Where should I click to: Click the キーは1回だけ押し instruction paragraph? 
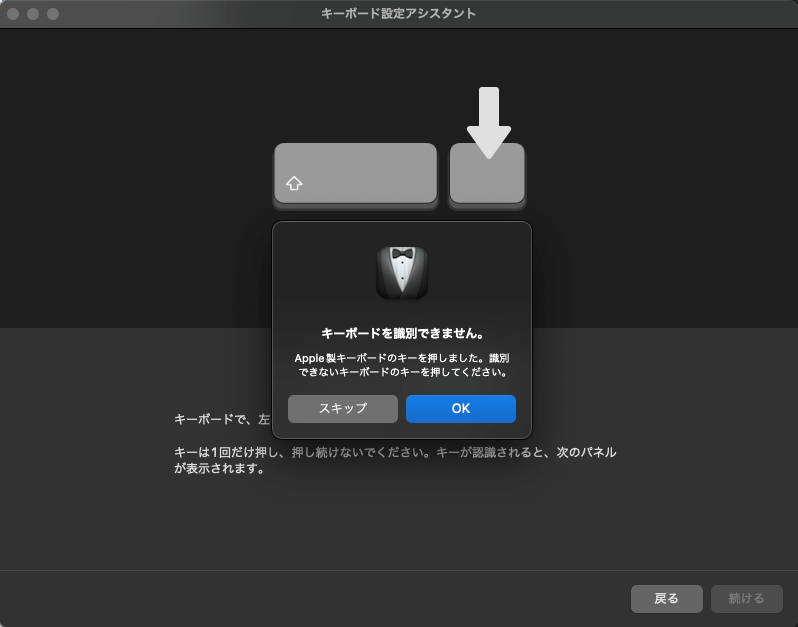point(394,452)
